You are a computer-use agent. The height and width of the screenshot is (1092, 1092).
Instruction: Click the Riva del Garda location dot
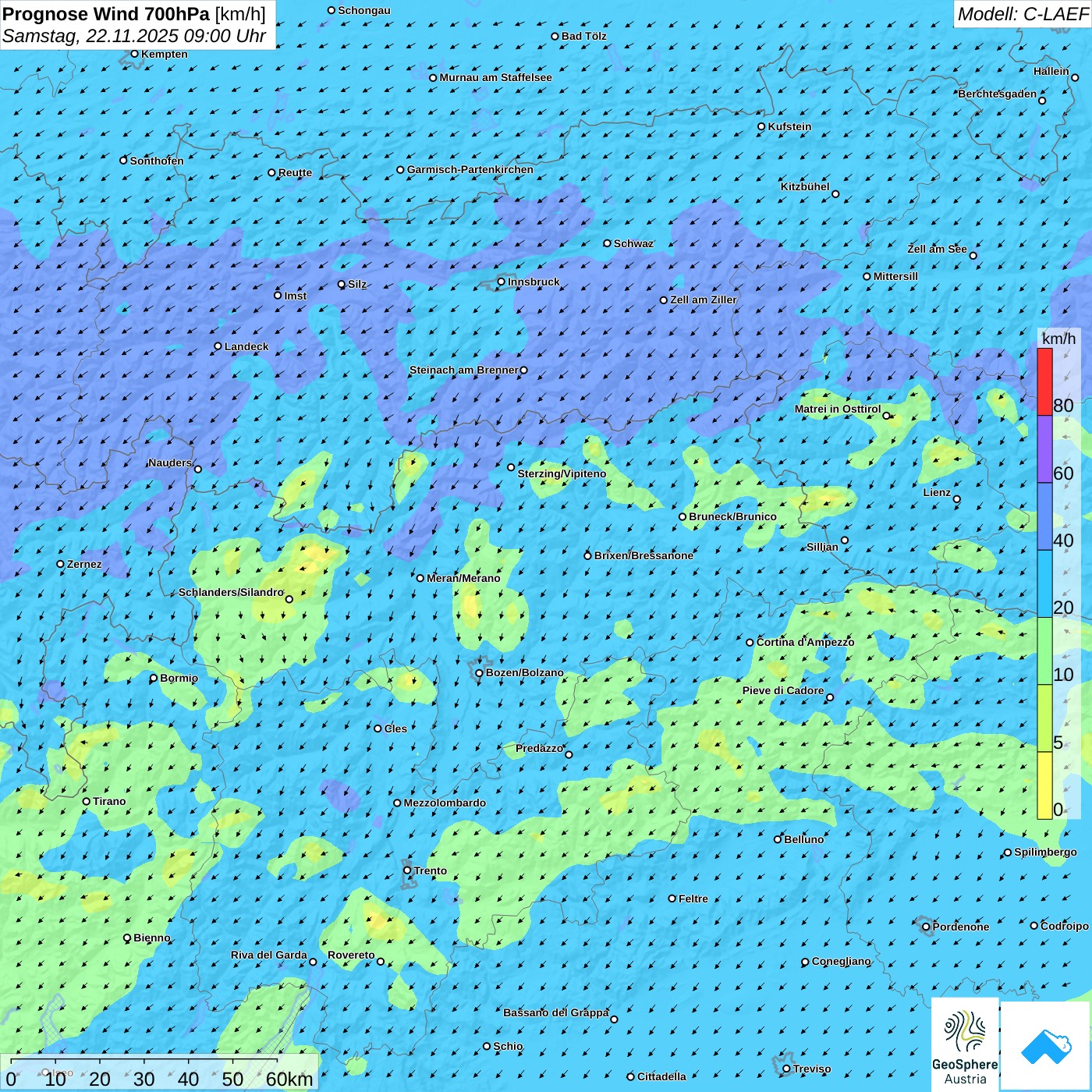tap(314, 962)
